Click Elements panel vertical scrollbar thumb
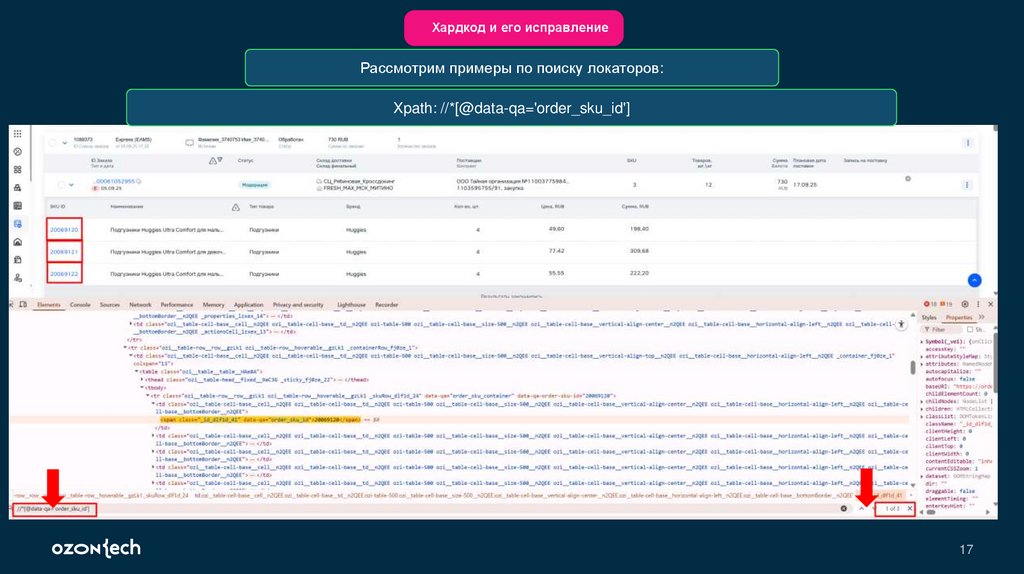Viewport: 1024px width, 574px height. coord(912,368)
